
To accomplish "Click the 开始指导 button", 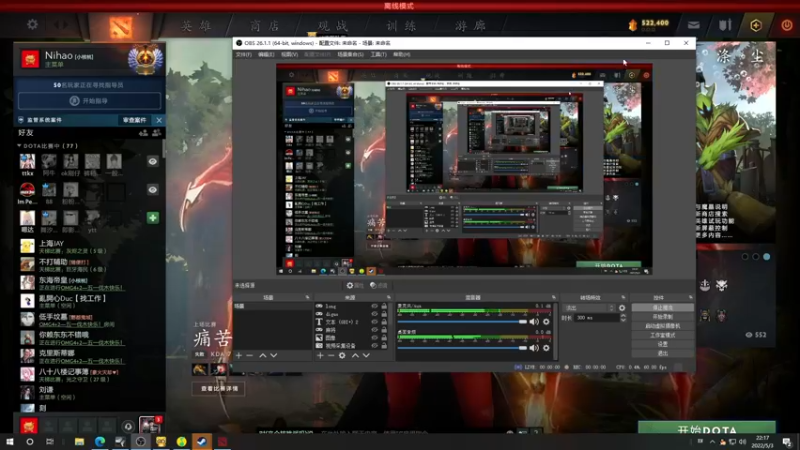I will click(x=90, y=101).
